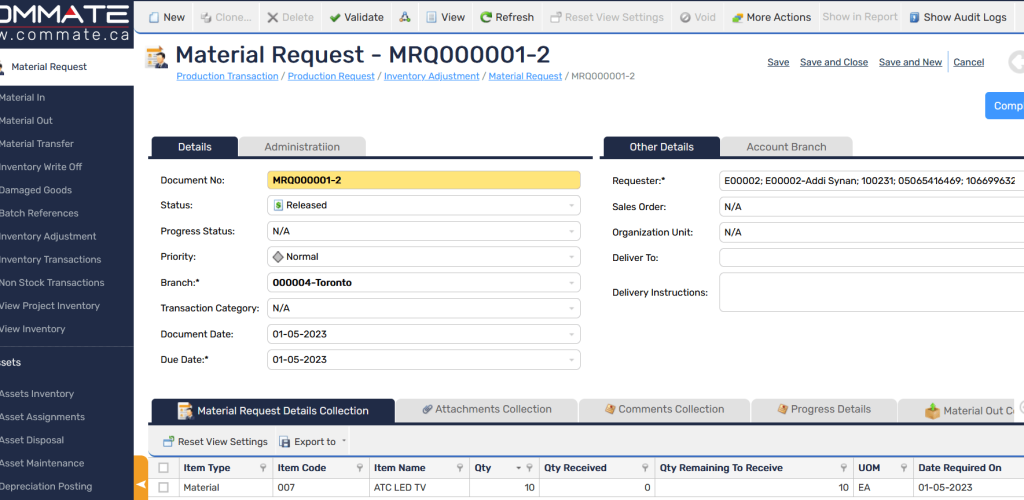1024x500 pixels.
Task: Click filter pin icon on UOM column
Action: 904,468
